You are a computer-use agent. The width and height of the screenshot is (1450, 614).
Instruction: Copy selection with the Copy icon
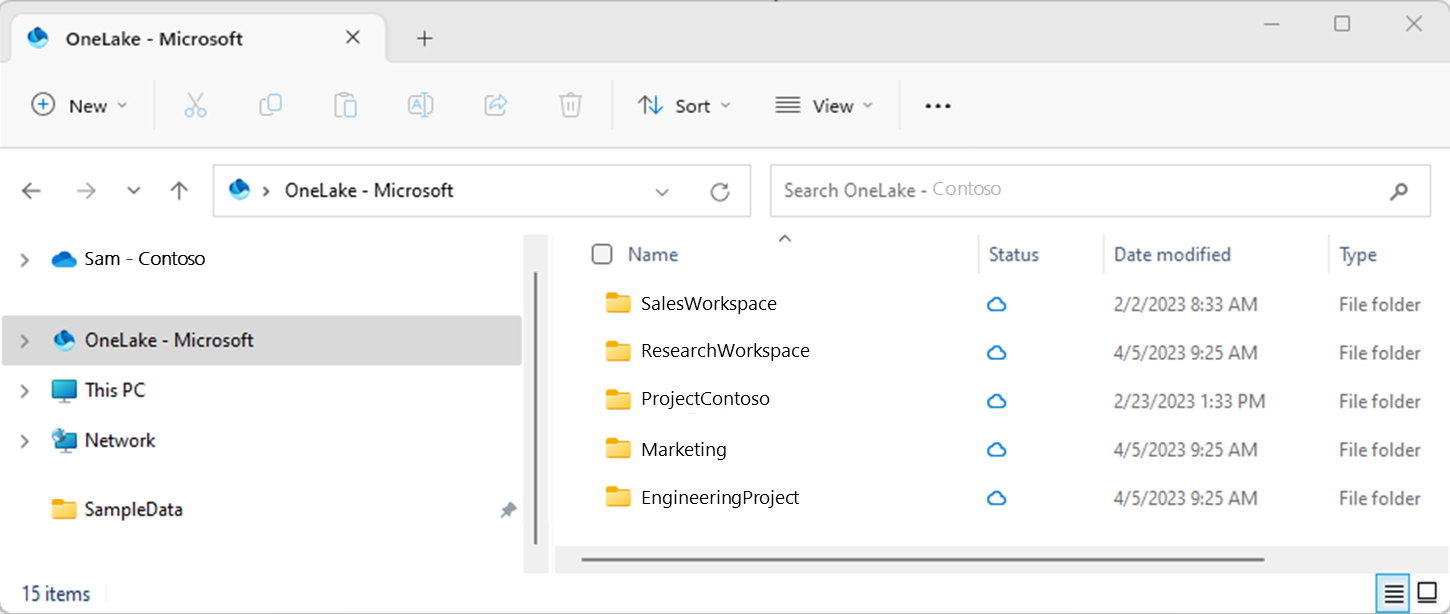(271, 105)
